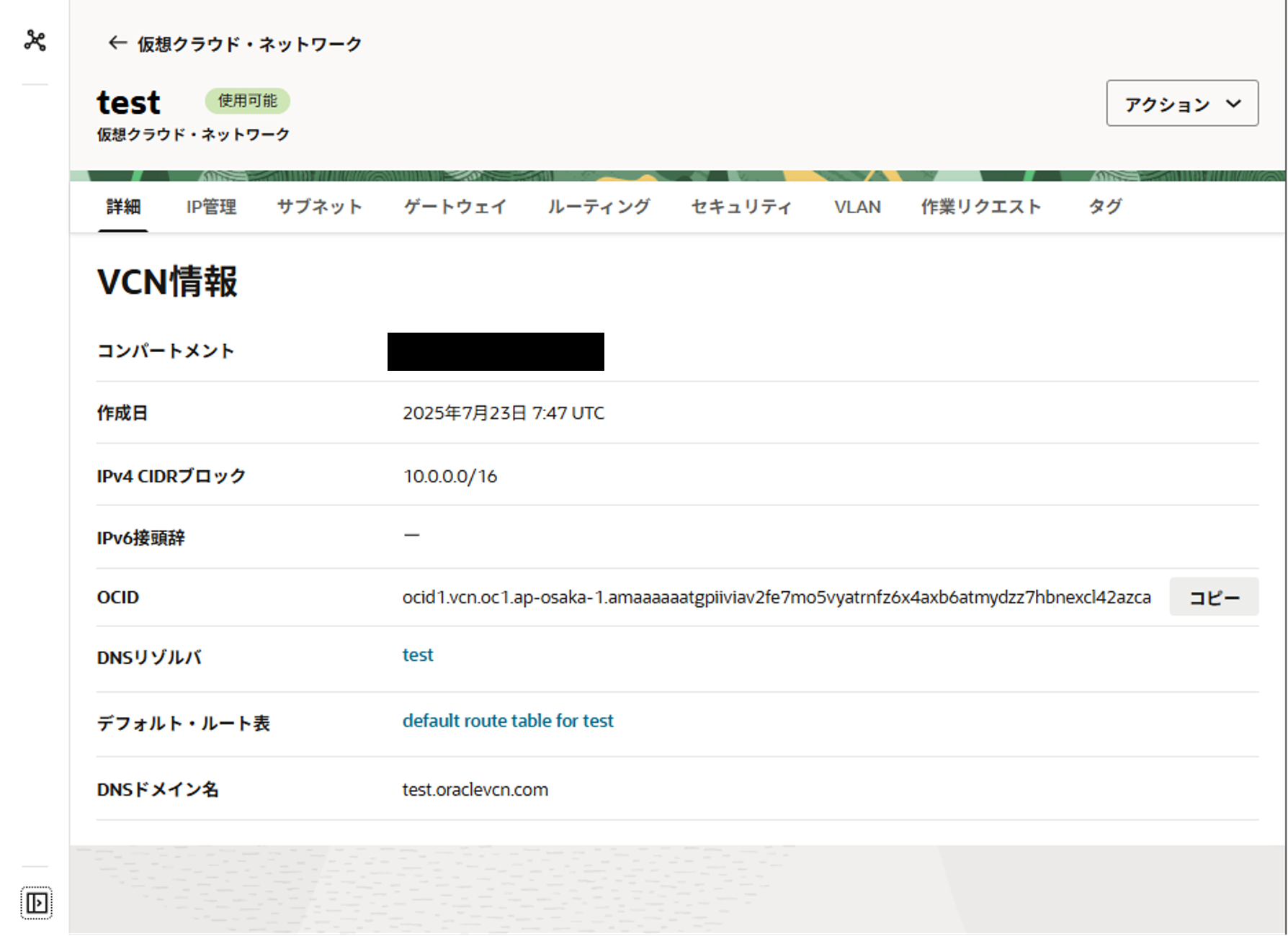
Task: Go to the ルーティング tab
Action: tap(598, 207)
